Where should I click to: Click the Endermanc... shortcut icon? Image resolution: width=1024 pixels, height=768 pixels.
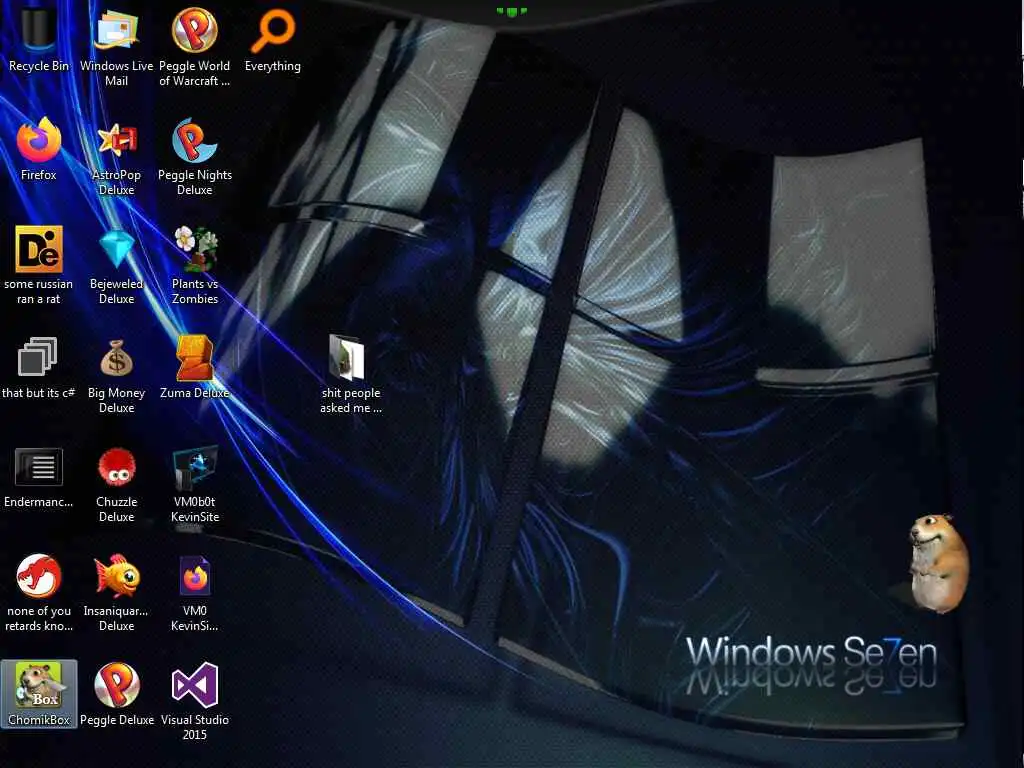coord(39,467)
